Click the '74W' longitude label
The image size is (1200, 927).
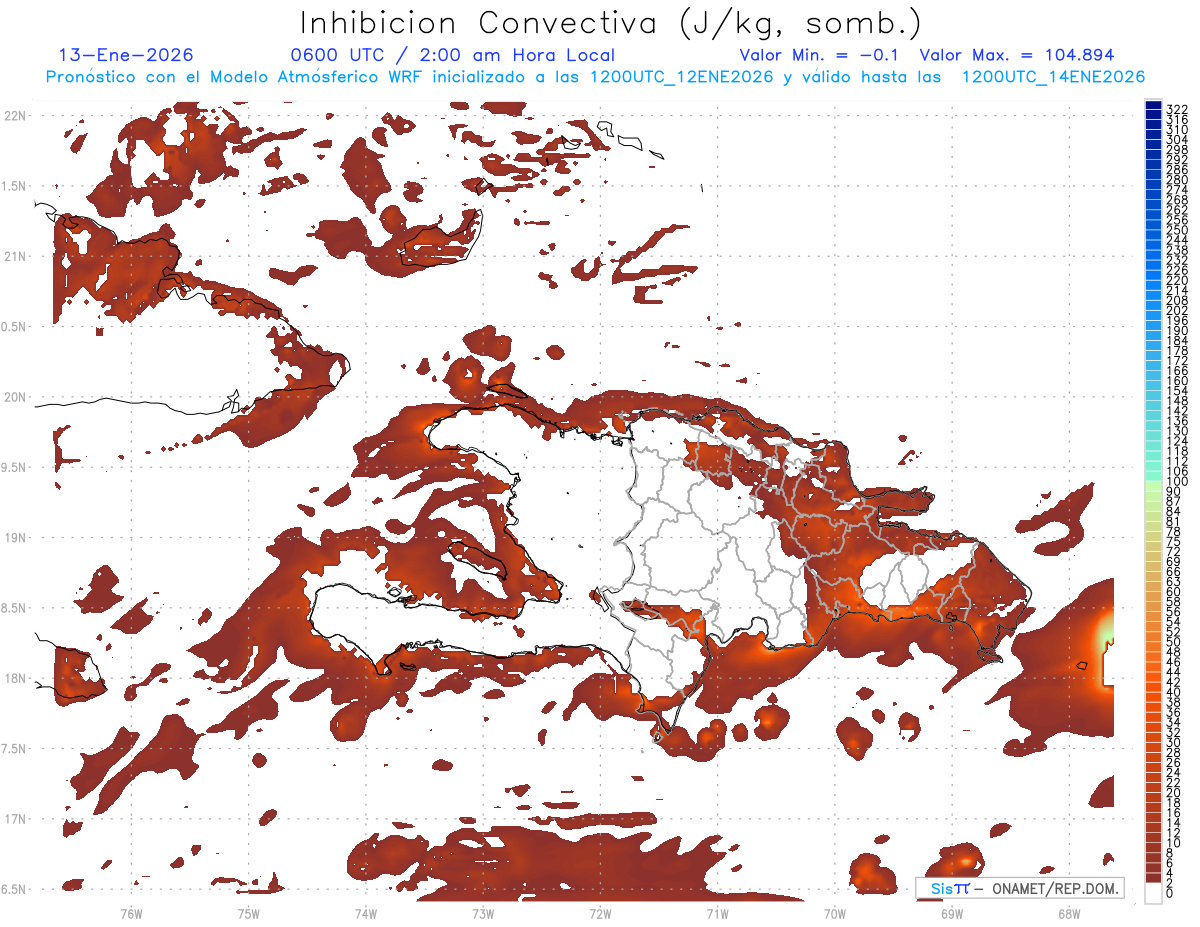click(x=366, y=913)
